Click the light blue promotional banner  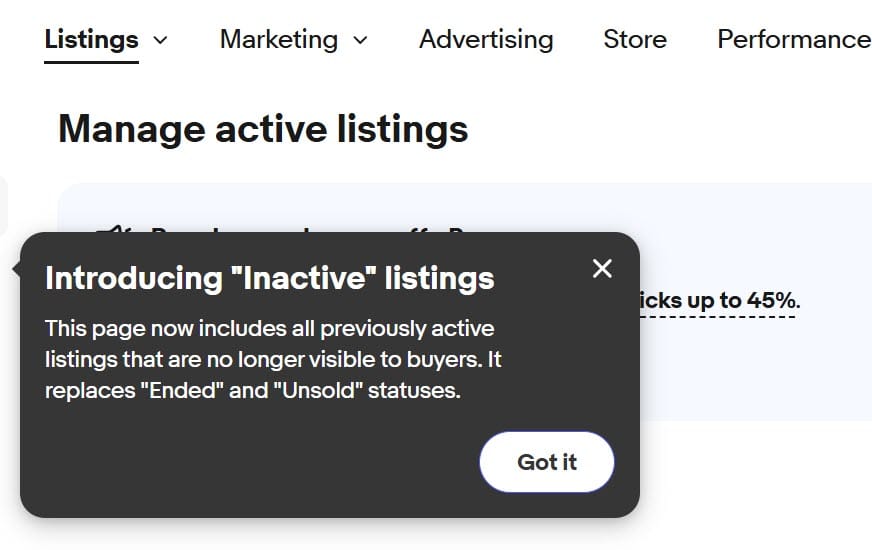click(x=750, y=370)
